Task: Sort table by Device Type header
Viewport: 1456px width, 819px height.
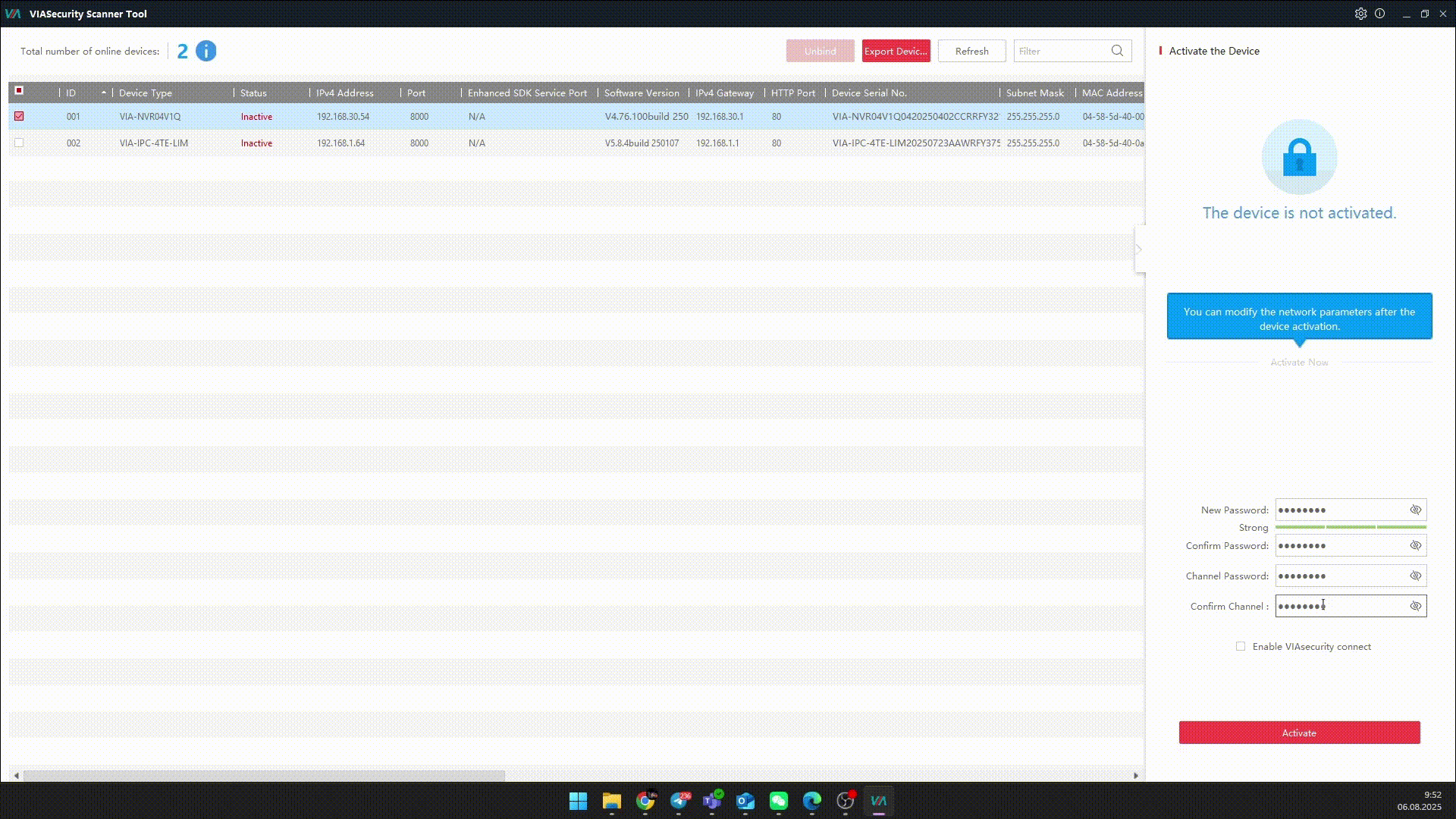Action: point(146,93)
